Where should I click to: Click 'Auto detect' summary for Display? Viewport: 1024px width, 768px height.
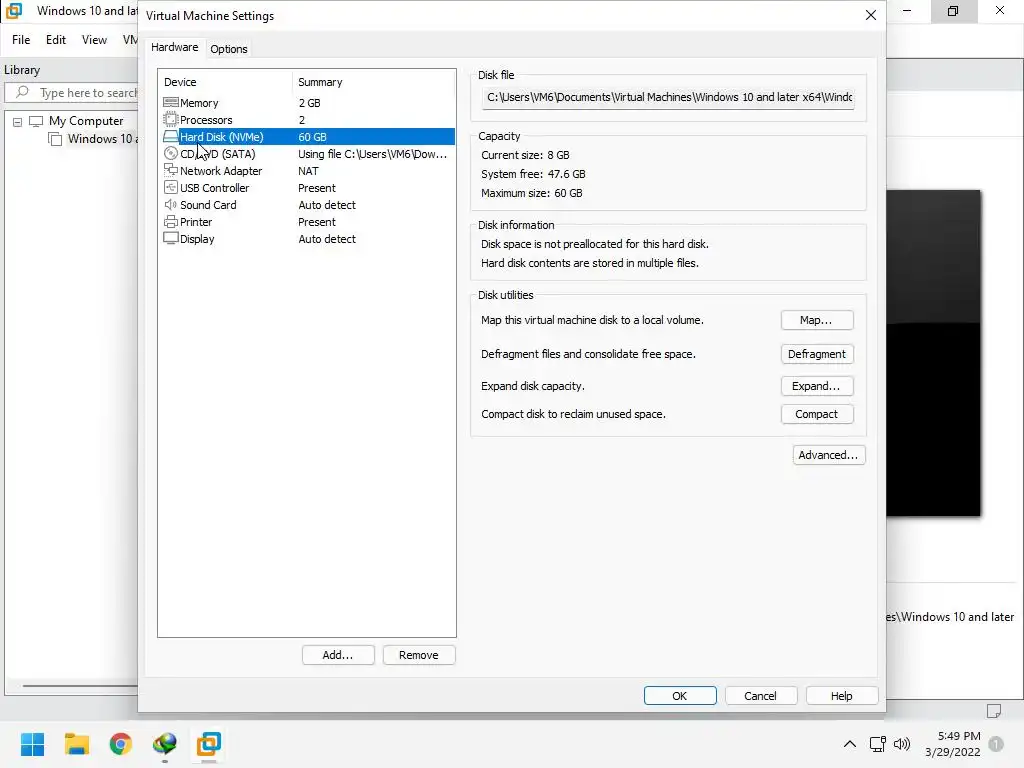pyautogui.click(x=327, y=238)
